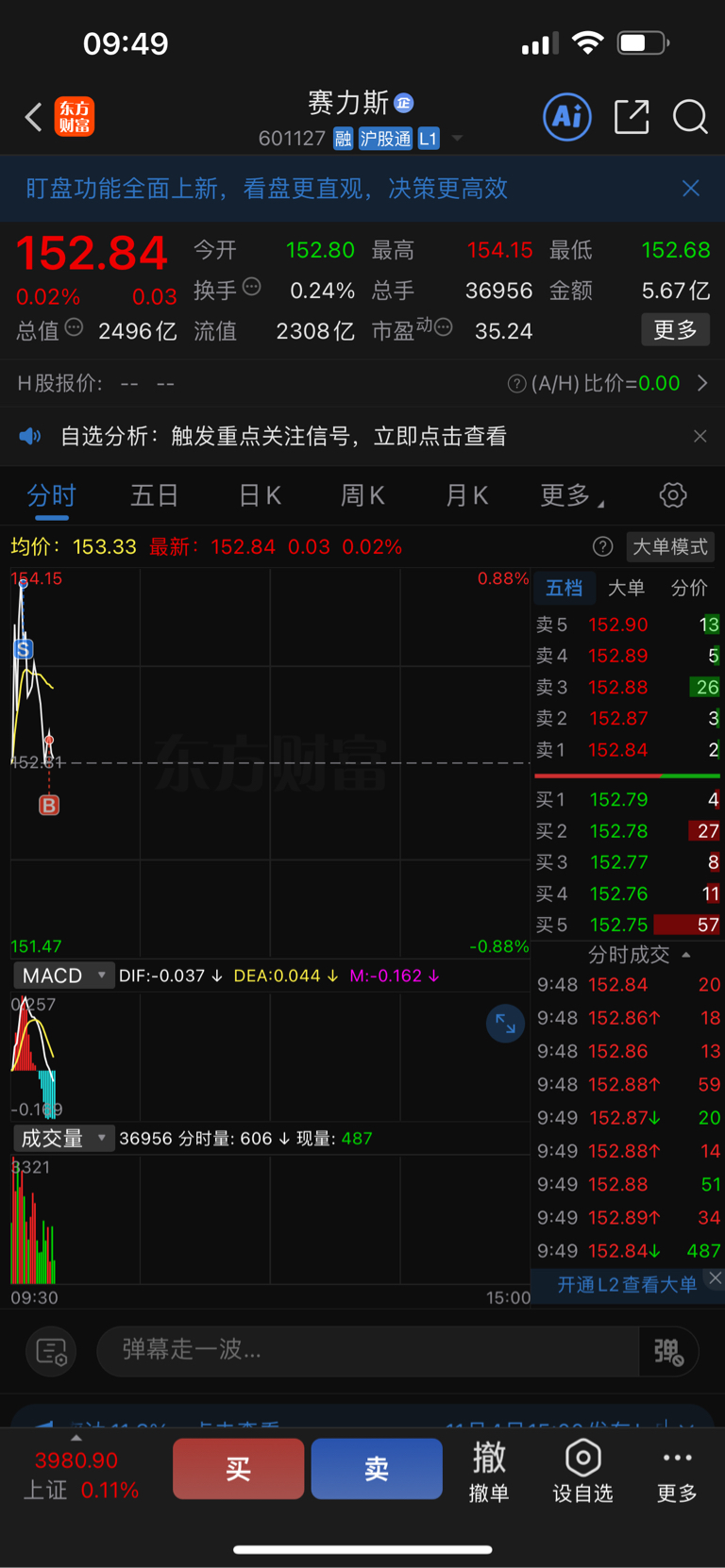725x1568 pixels.
Task: Tap the help icon before (A/H)比价
Action: pyautogui.click(x=516, y=383)
